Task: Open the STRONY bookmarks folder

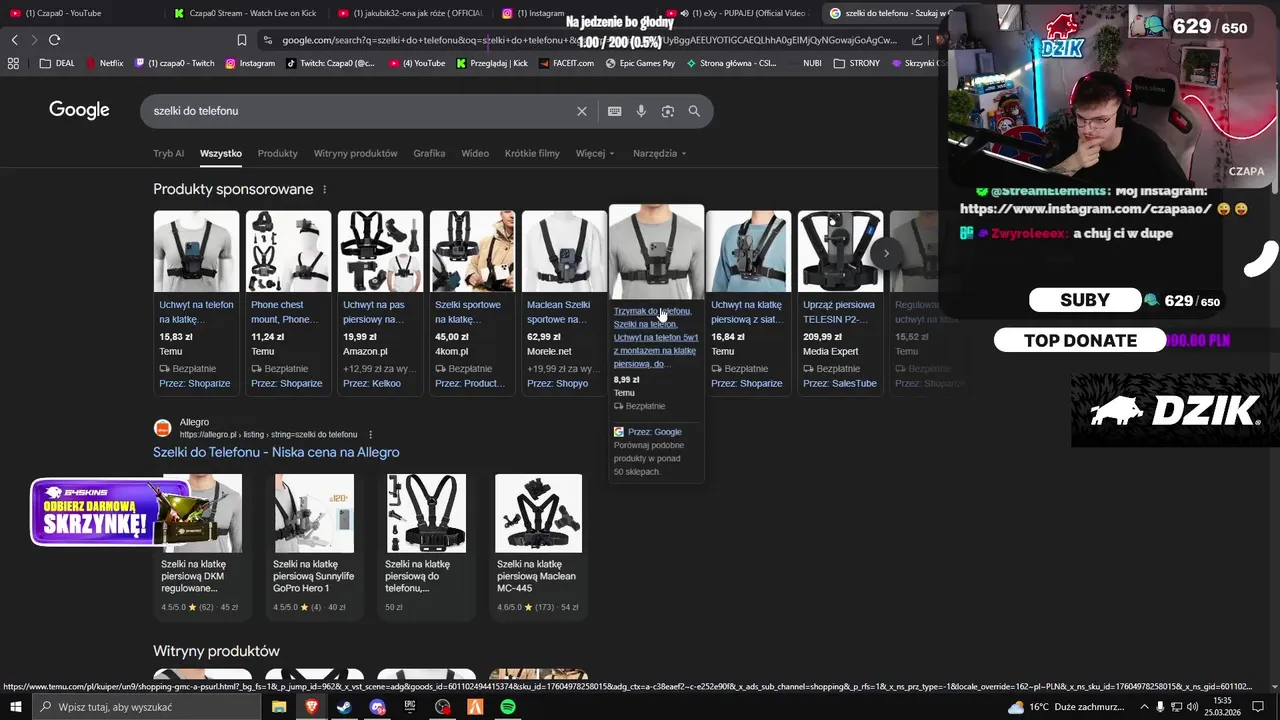Action: pyautogui.click(x=857, y=63)
